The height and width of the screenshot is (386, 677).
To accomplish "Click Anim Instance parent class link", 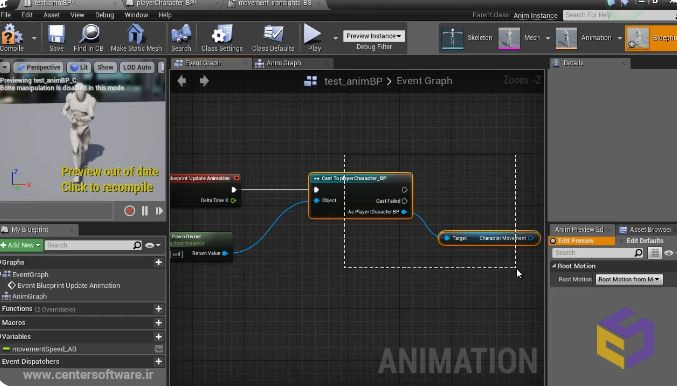I will click(535, 16).
